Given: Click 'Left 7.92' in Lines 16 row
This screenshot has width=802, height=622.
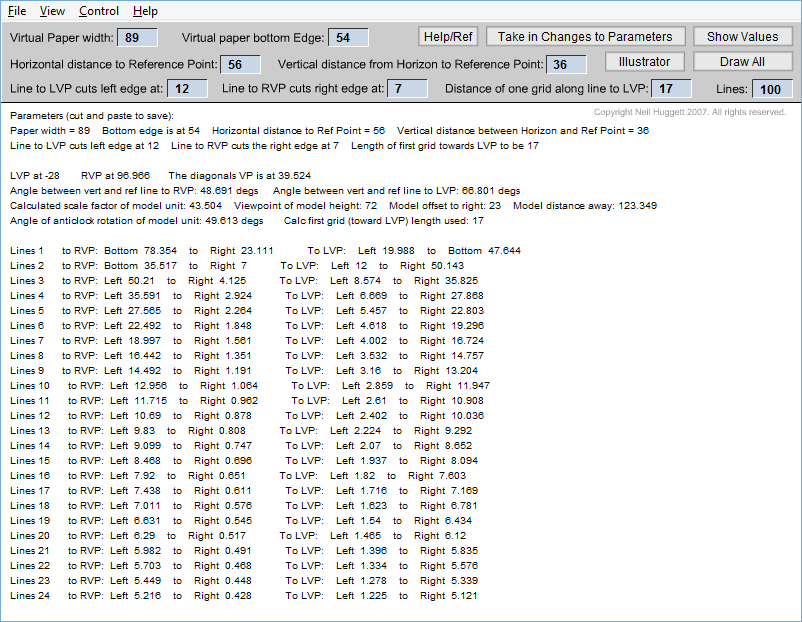Looking at the screenshot, I should pos(132,475).
